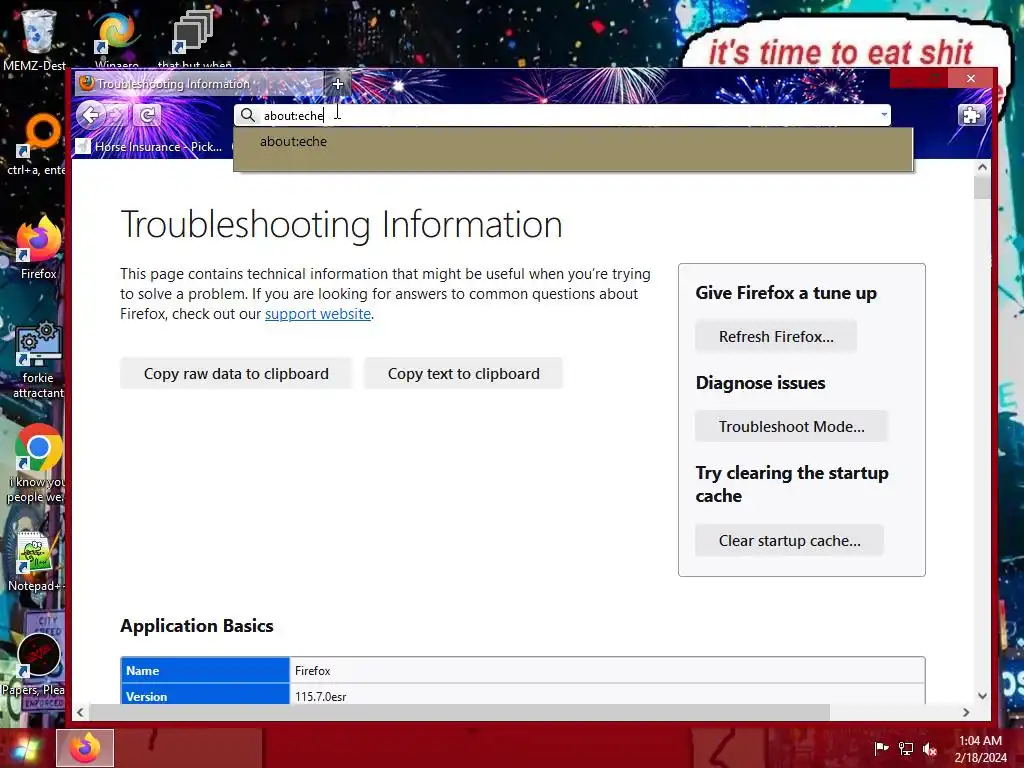Open the Horse Insurance bookmark

(150, 147)
